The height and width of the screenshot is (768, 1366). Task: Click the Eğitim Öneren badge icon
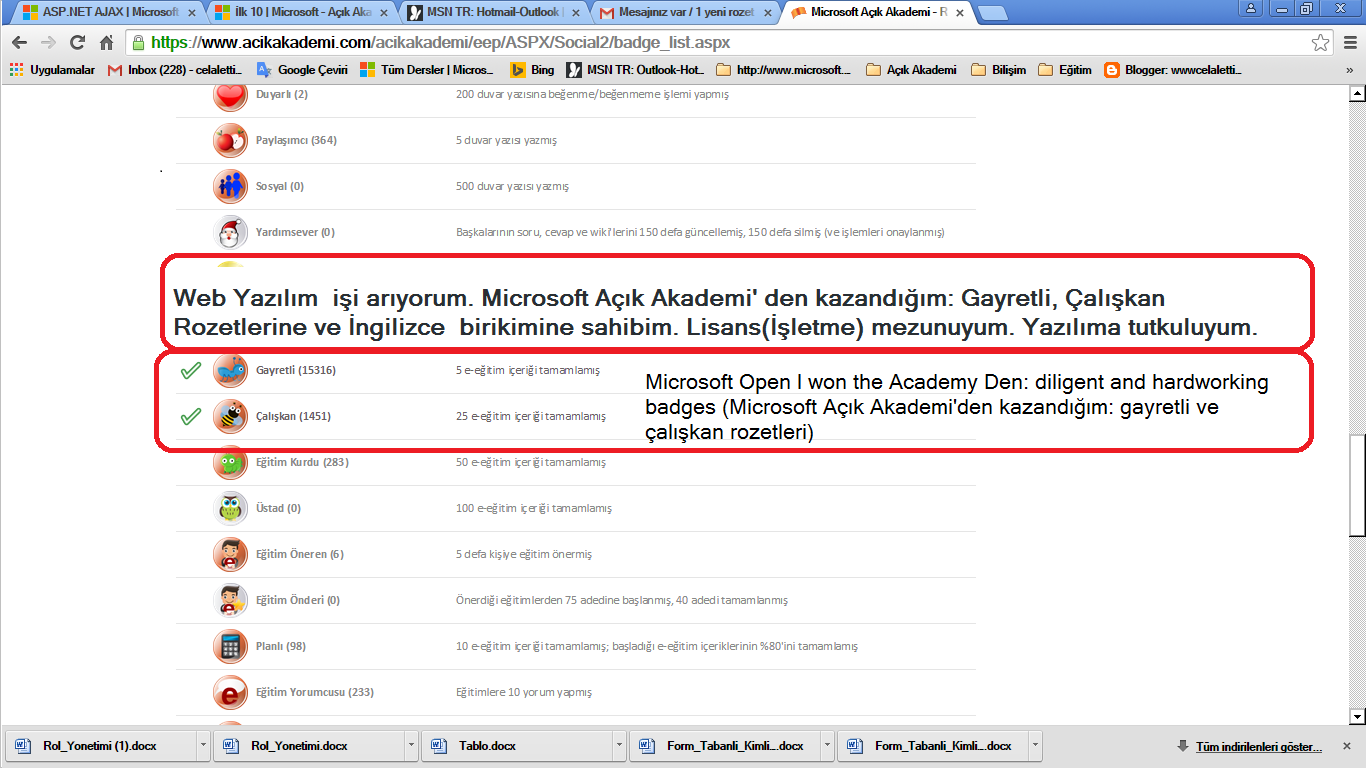click(230, 555)
